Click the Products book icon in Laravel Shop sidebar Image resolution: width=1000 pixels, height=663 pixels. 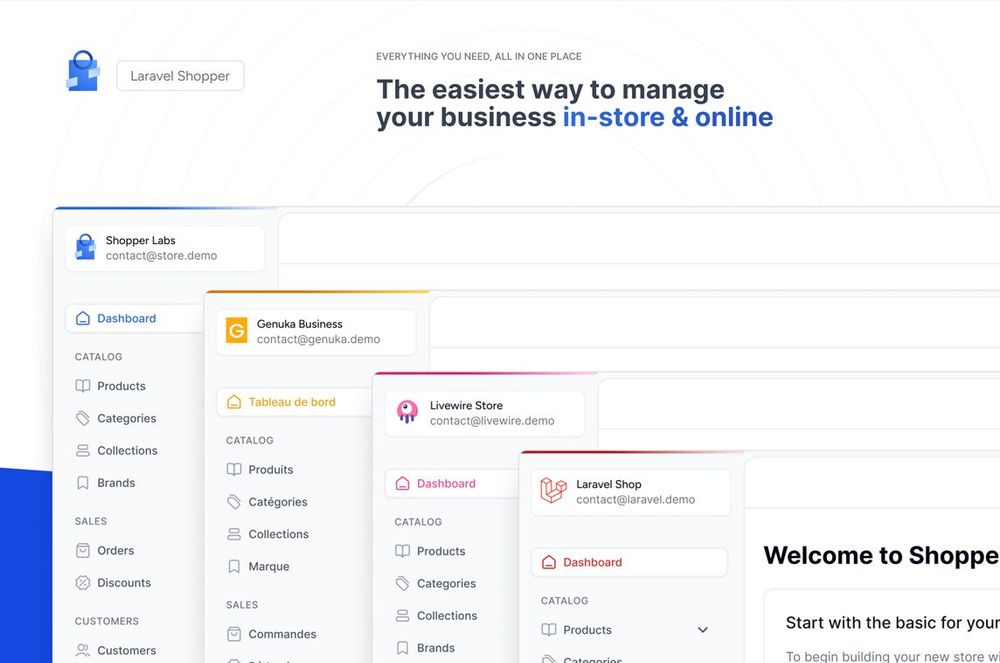click(x=548, y=630)
